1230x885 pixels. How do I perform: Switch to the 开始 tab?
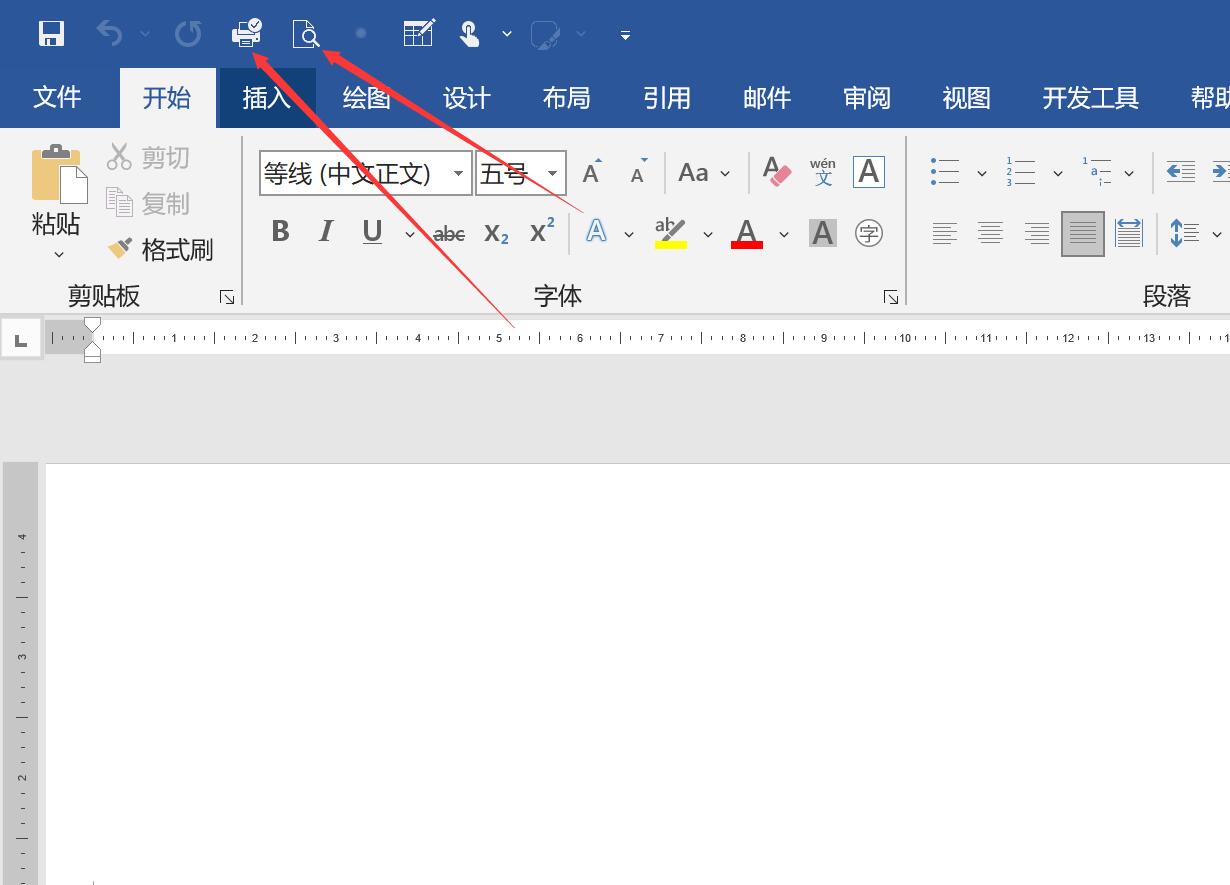coord(167,98)
